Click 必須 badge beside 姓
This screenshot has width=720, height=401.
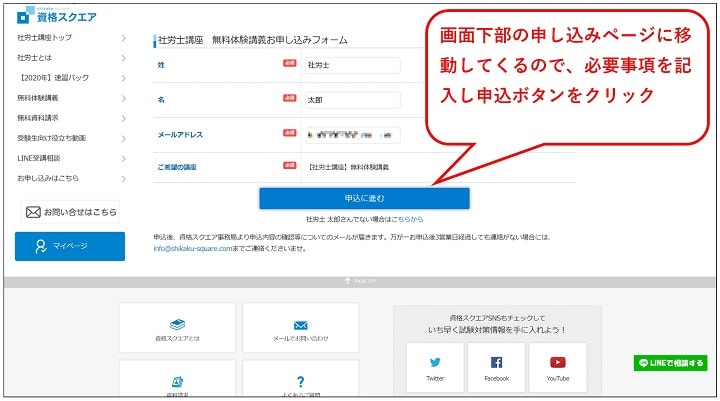(289, 63)
